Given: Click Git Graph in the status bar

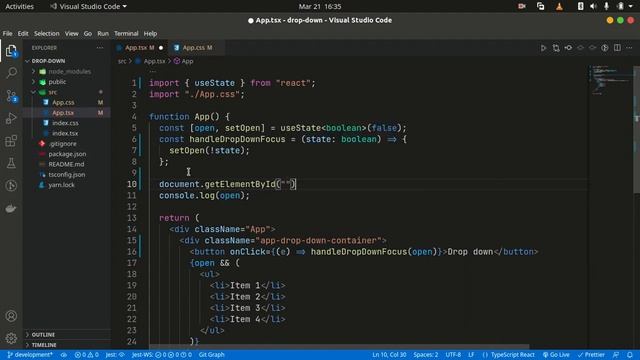Looking at the screenshot, I should click(211, 355).
